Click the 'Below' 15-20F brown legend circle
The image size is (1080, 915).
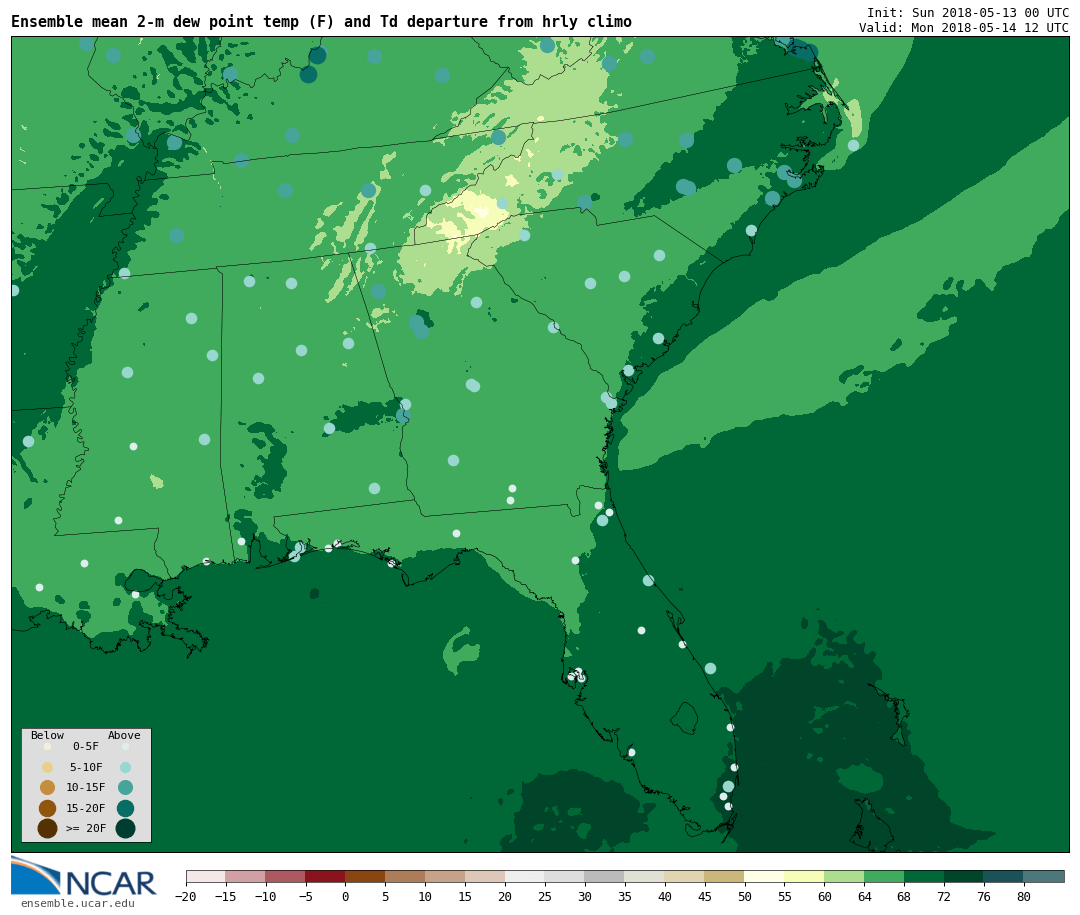(x=48, y=808)
